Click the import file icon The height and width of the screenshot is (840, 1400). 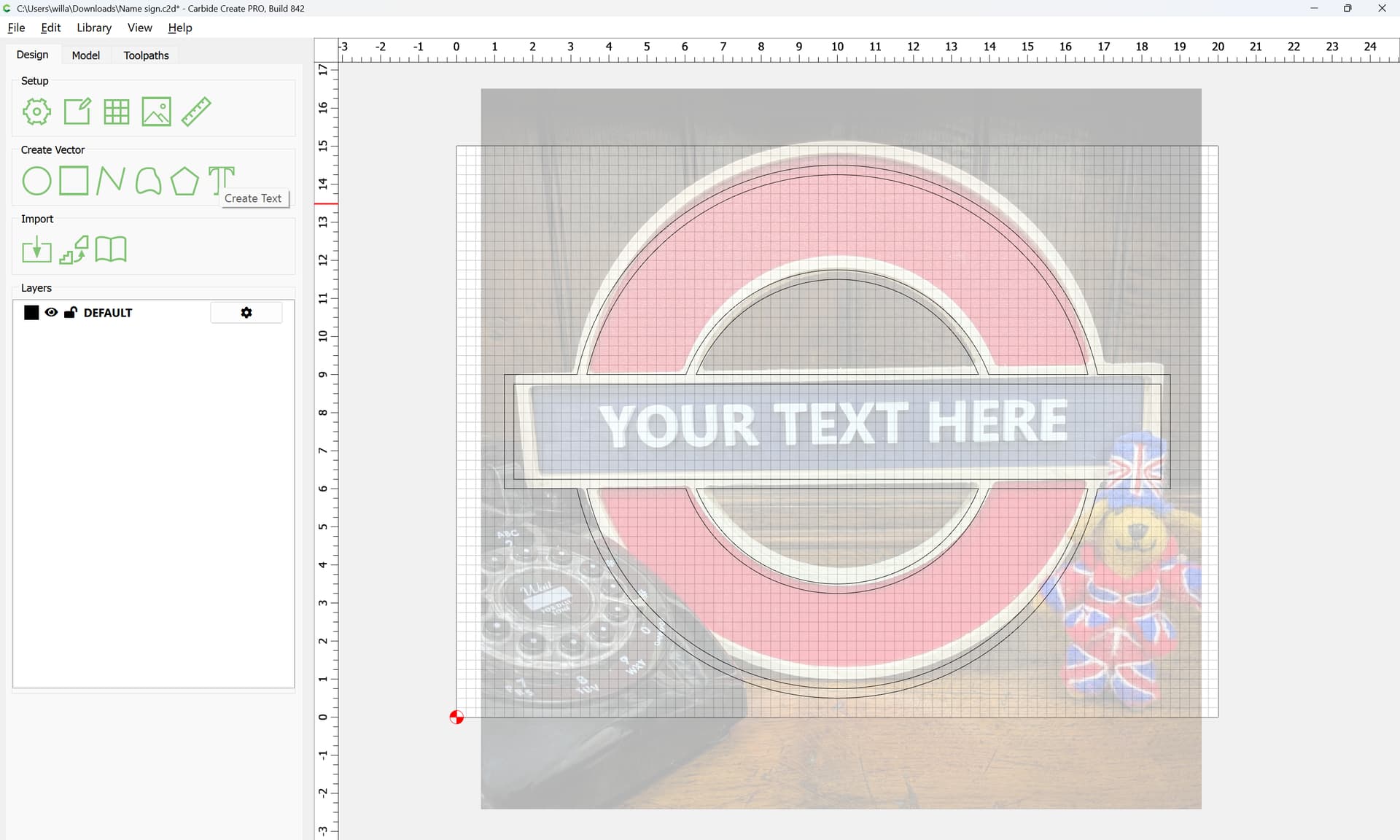[36, 250]
